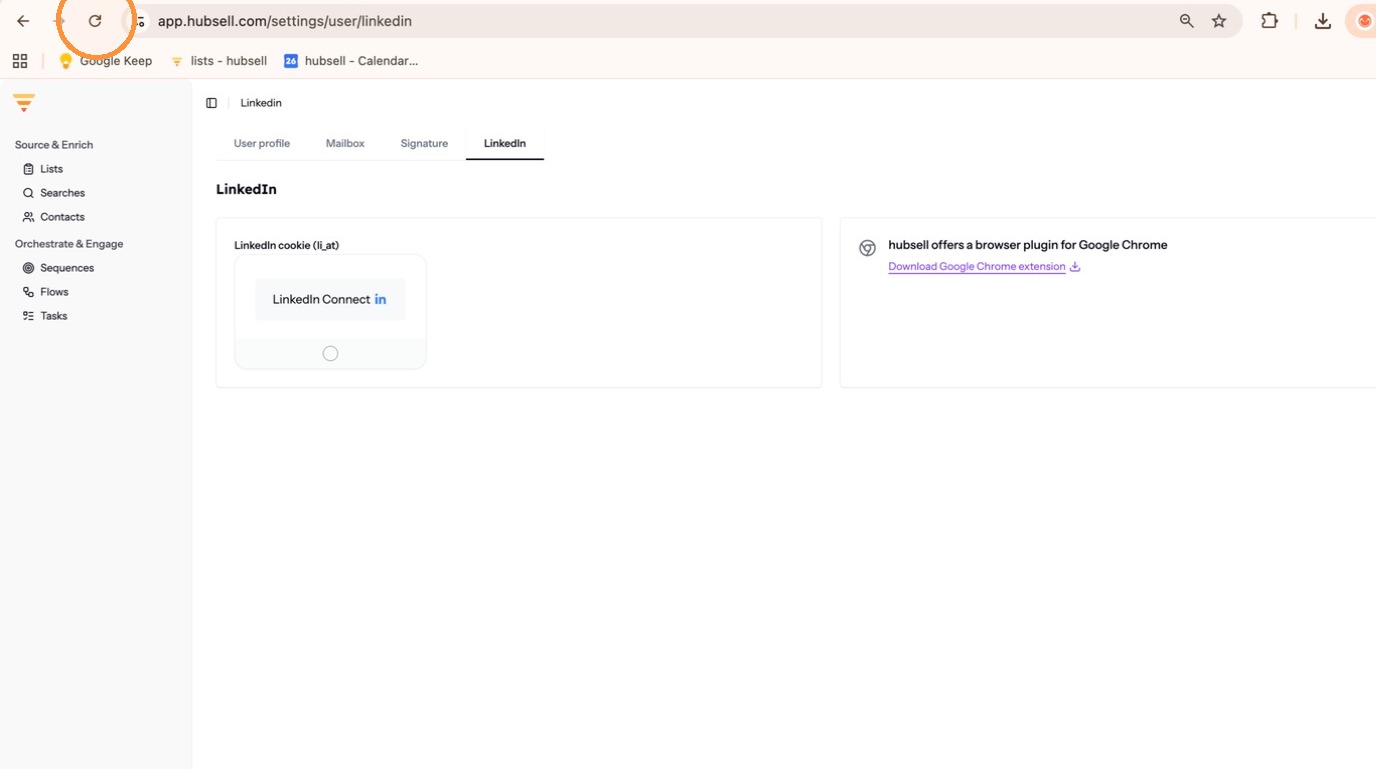The height and width of the screenshot is (769, 1376).
Task: Click the LinkedIn Connect button
Action: 330,299
